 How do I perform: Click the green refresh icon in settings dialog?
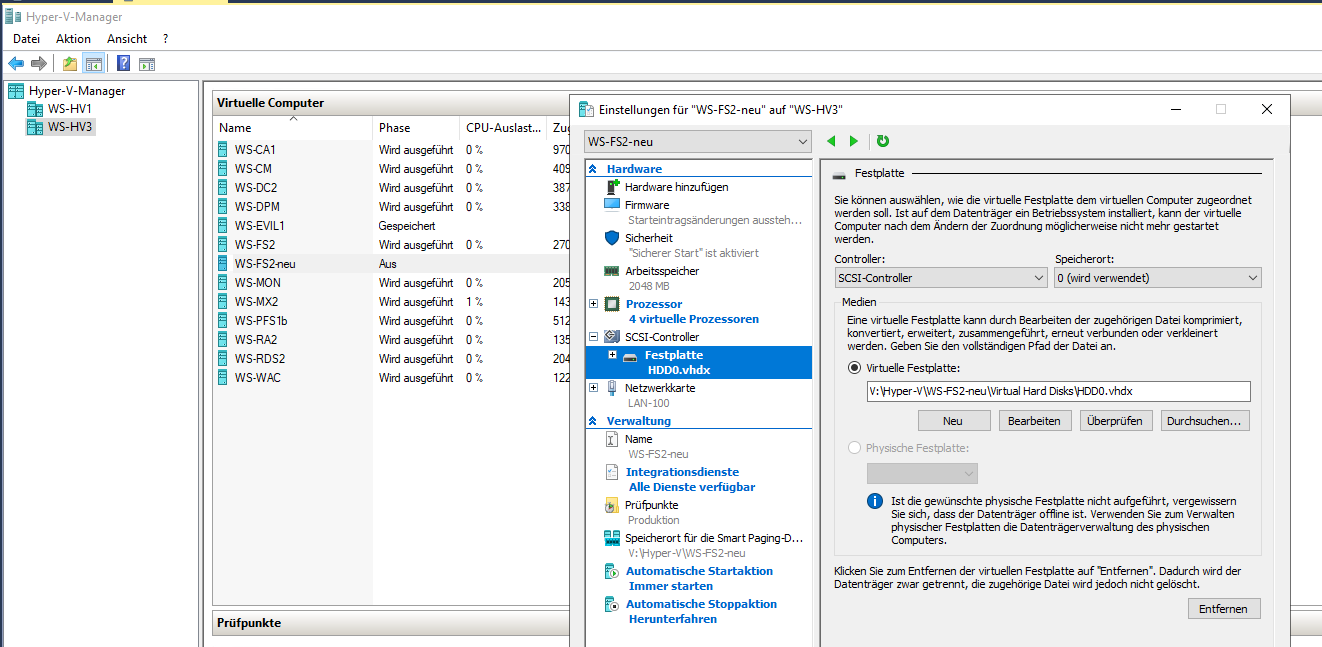[883, 142]
